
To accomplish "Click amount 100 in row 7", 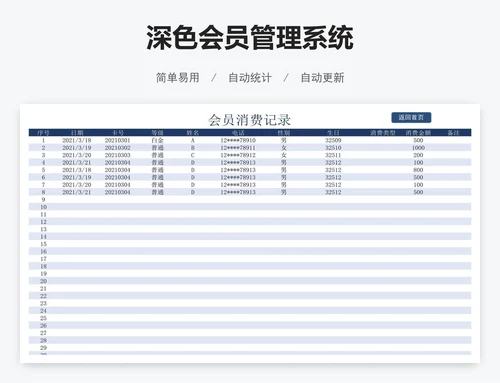I will (x=418, y=185).
